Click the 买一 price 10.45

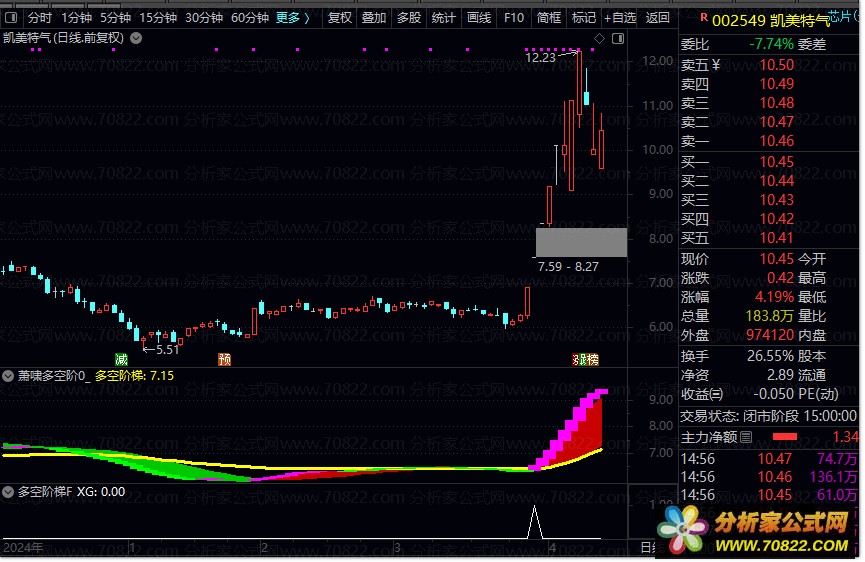[x=777, y=162]
